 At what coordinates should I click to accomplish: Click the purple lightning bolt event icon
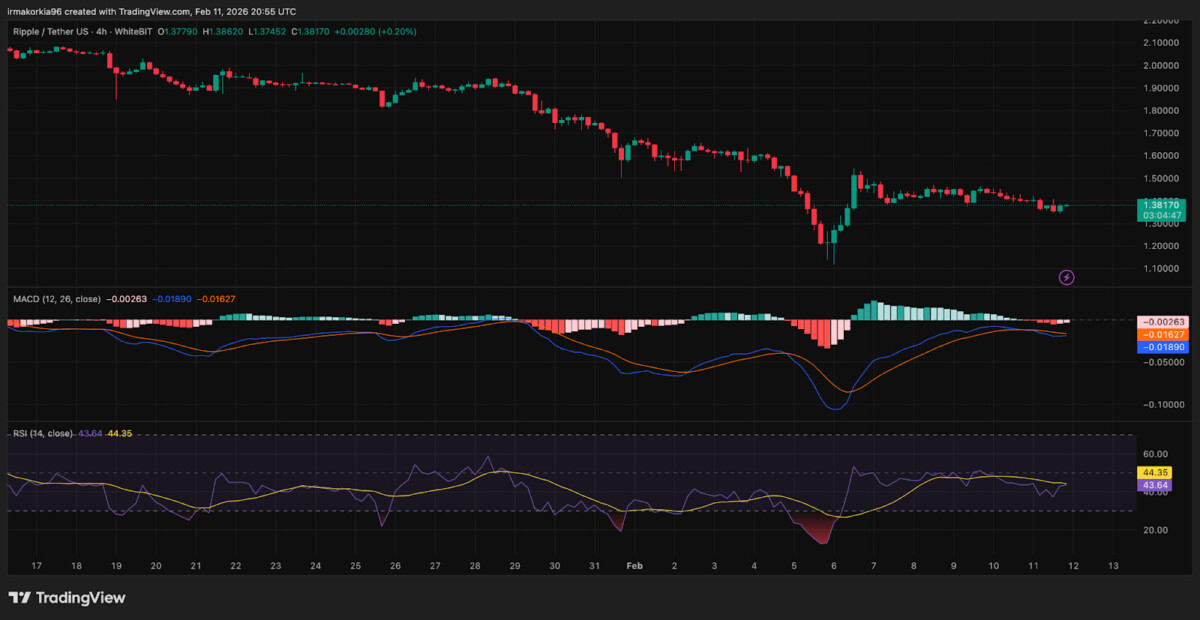pos(1066,277)
